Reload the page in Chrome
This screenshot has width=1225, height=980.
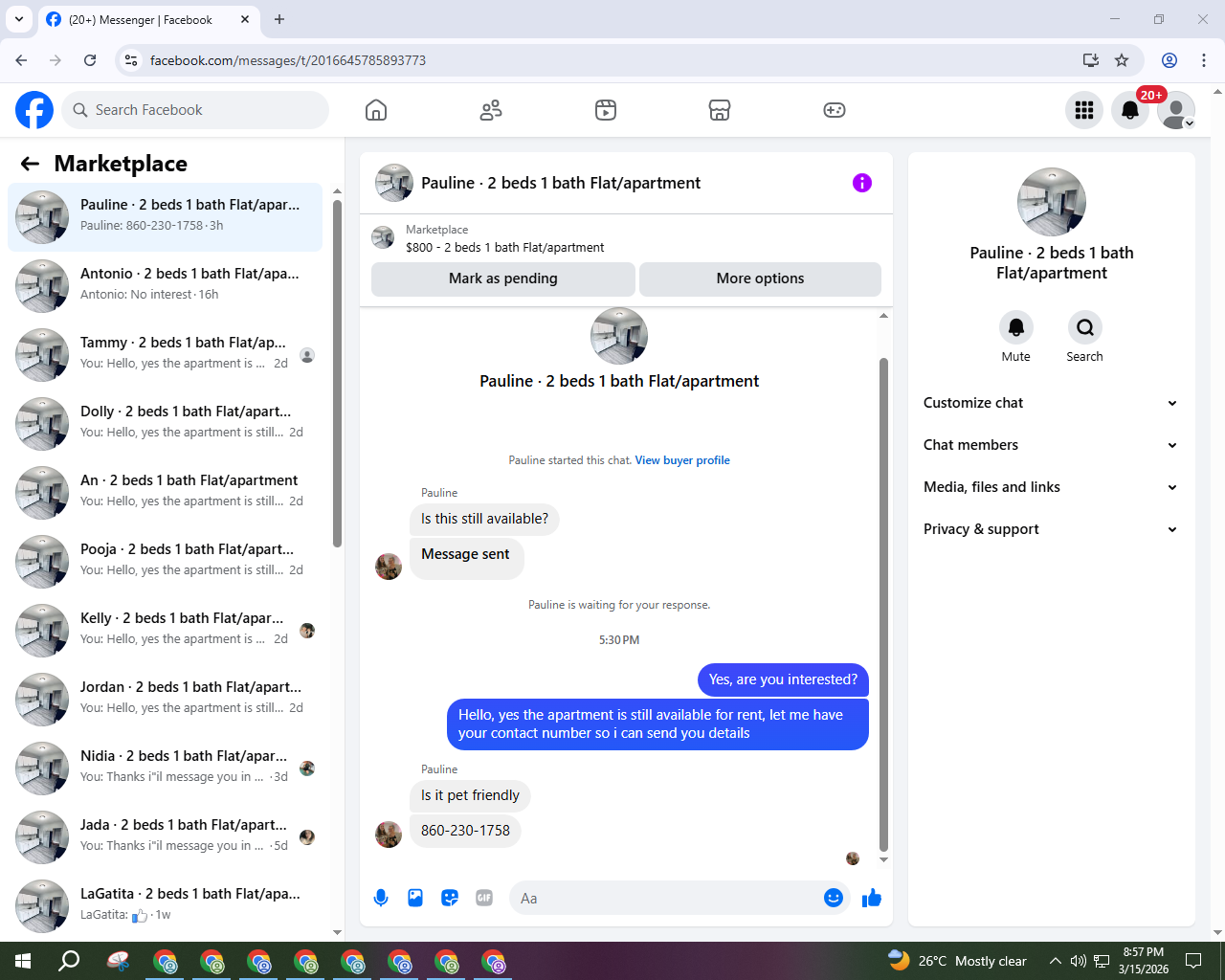[90, 60]
